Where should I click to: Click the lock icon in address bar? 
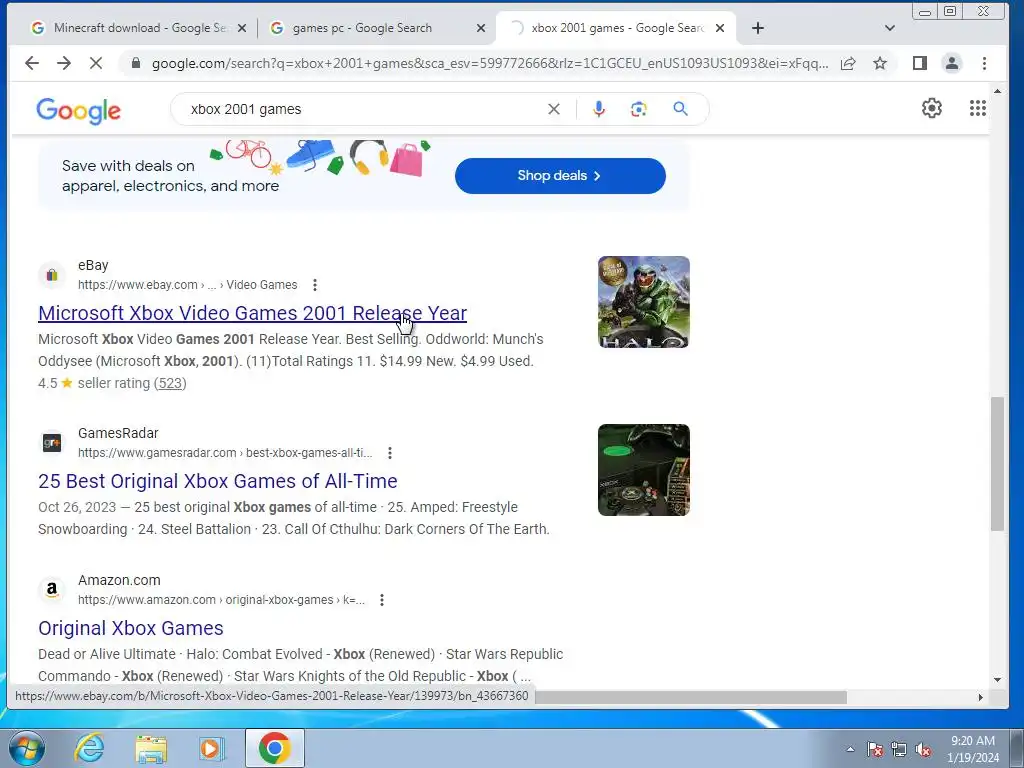click(135, 63)
